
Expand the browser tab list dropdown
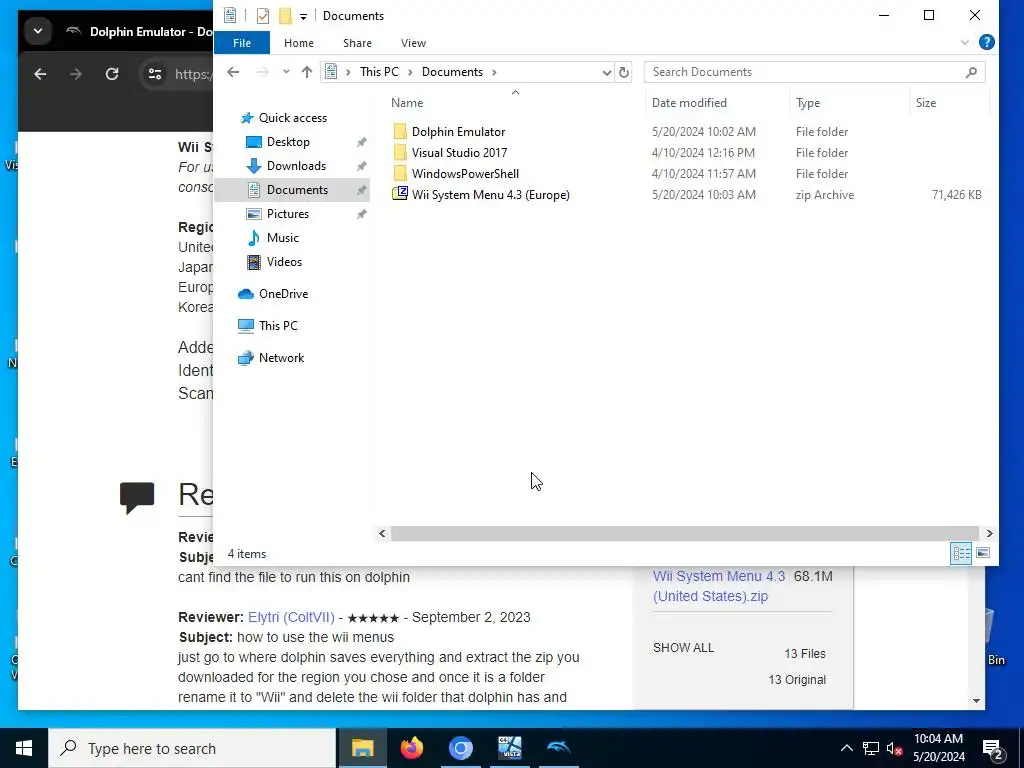38,31
